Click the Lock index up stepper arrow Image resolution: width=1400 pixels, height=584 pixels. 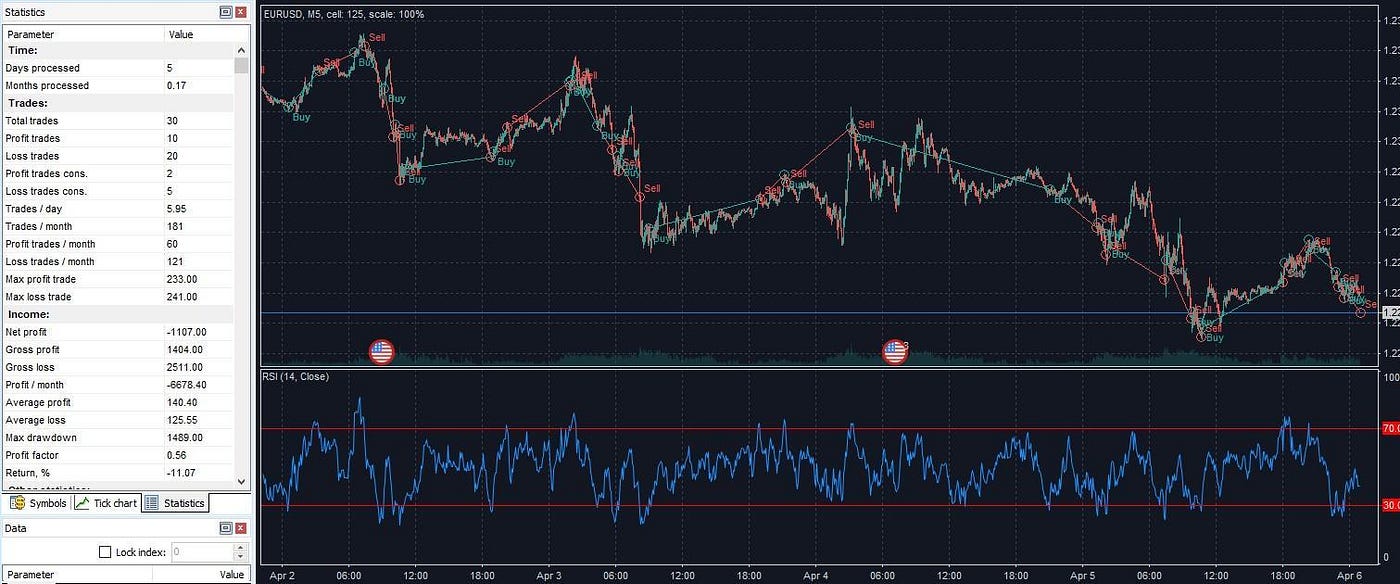coord(240,547)
